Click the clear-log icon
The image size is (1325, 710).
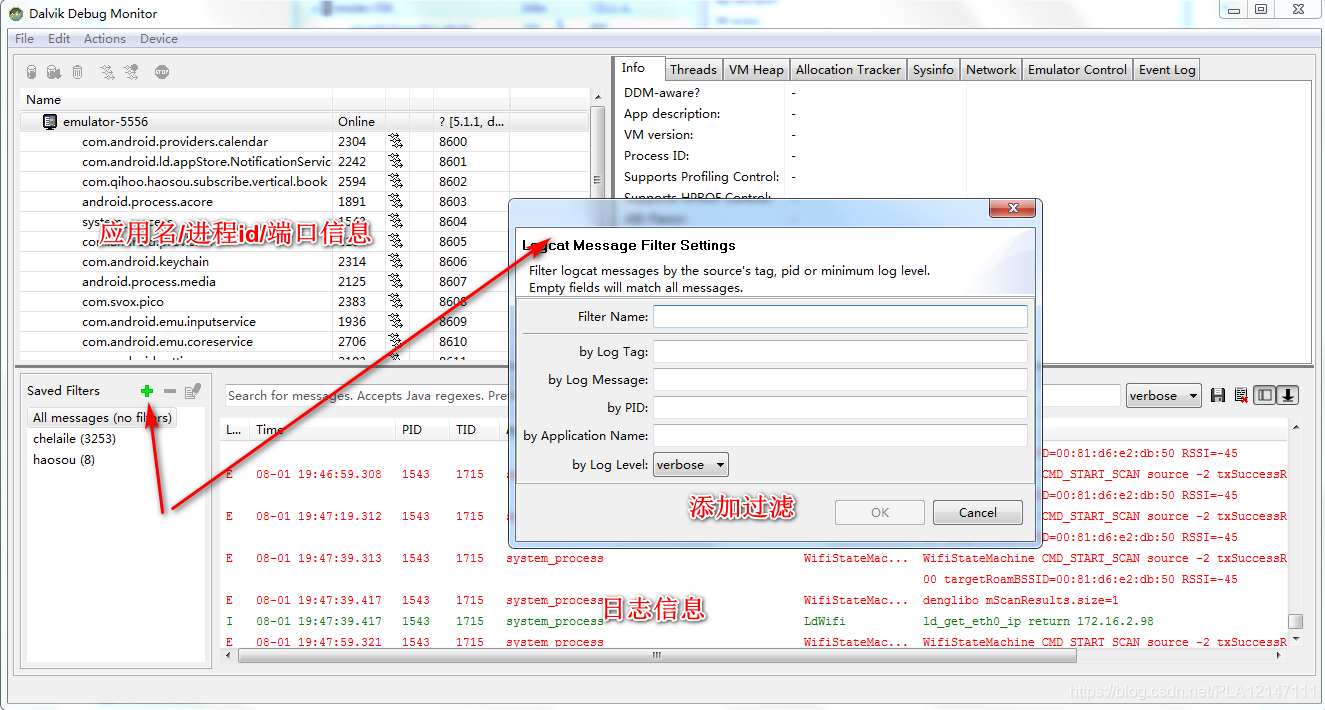1241,396
